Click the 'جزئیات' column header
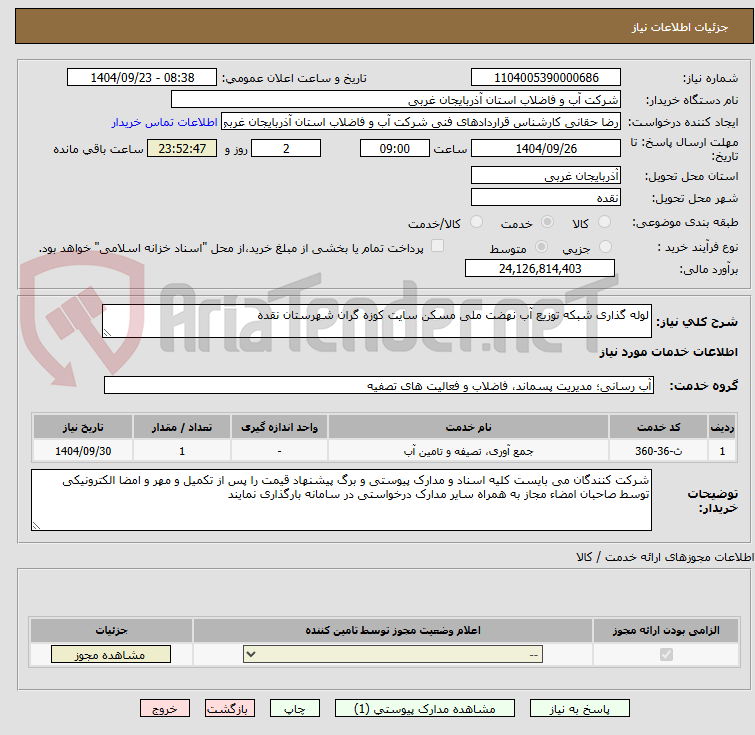This screenshot has width=755, height=735. (111, 630)
